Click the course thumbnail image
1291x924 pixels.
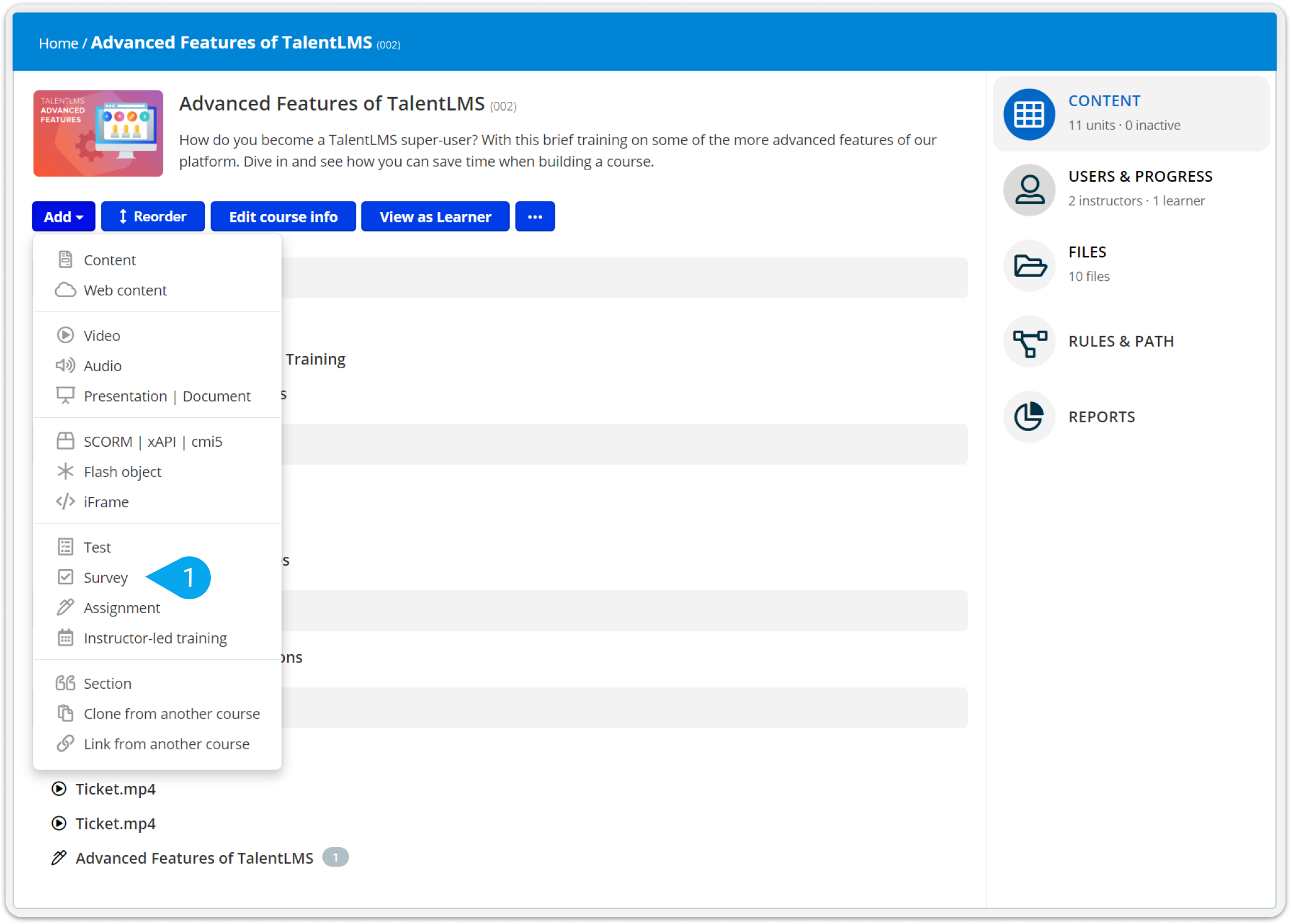coord(98,133)
